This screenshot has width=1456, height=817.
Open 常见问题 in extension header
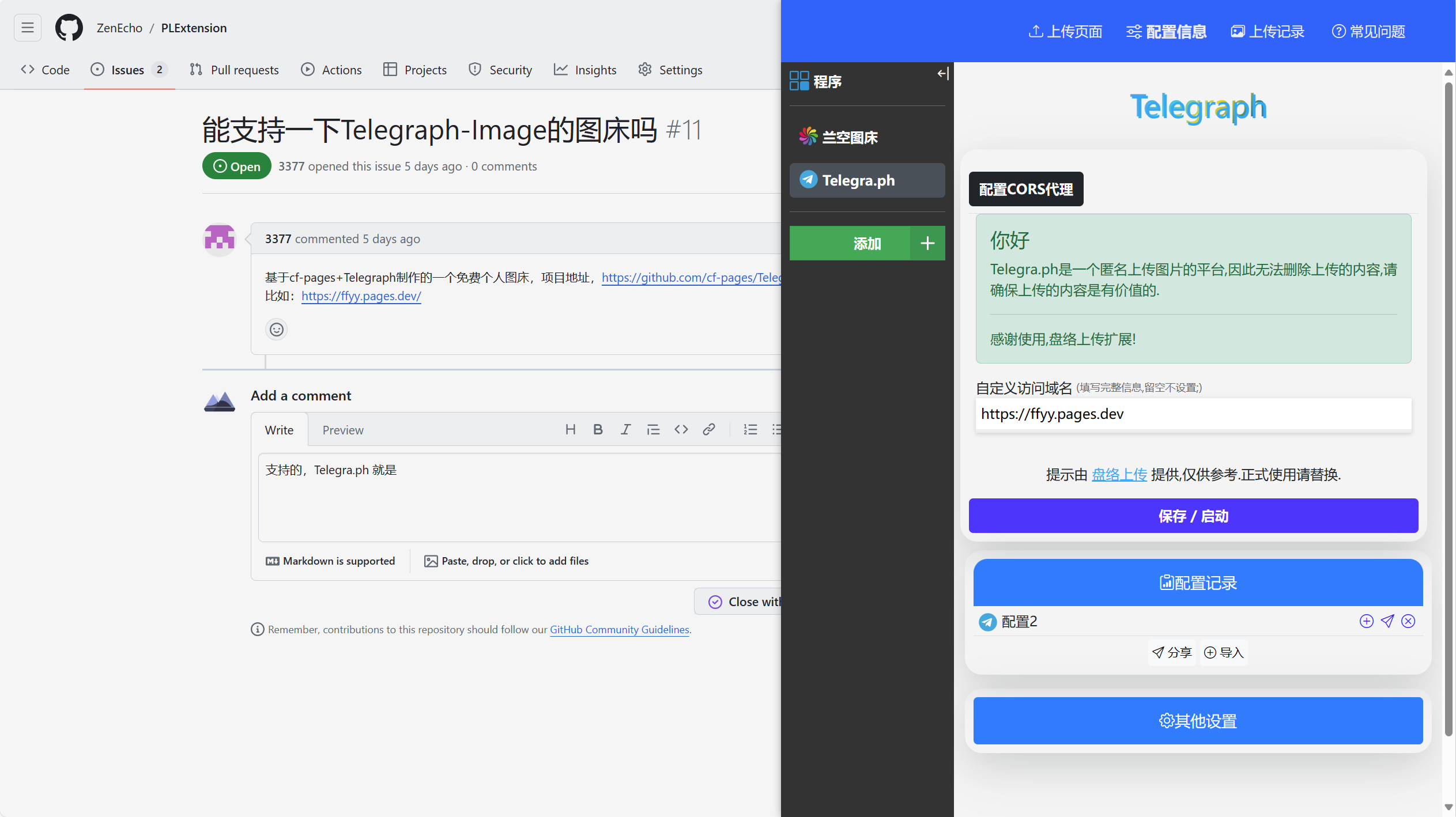(1368, 31)
